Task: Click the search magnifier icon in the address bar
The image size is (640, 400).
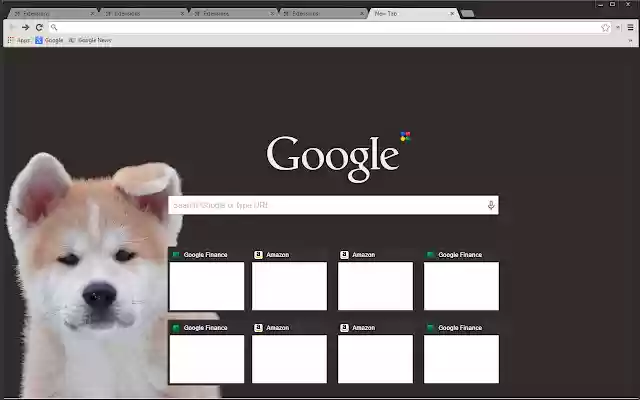Action: (x=54, y=27)
